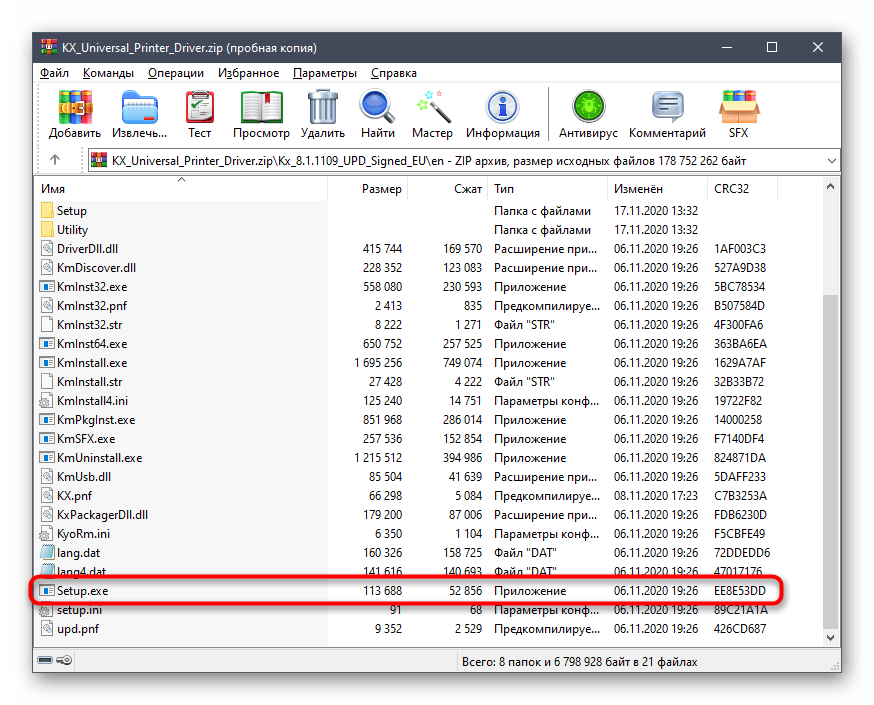Open the Избранное menu
The height and width of the screenshot is (705, 874).
tap(248, 73)
